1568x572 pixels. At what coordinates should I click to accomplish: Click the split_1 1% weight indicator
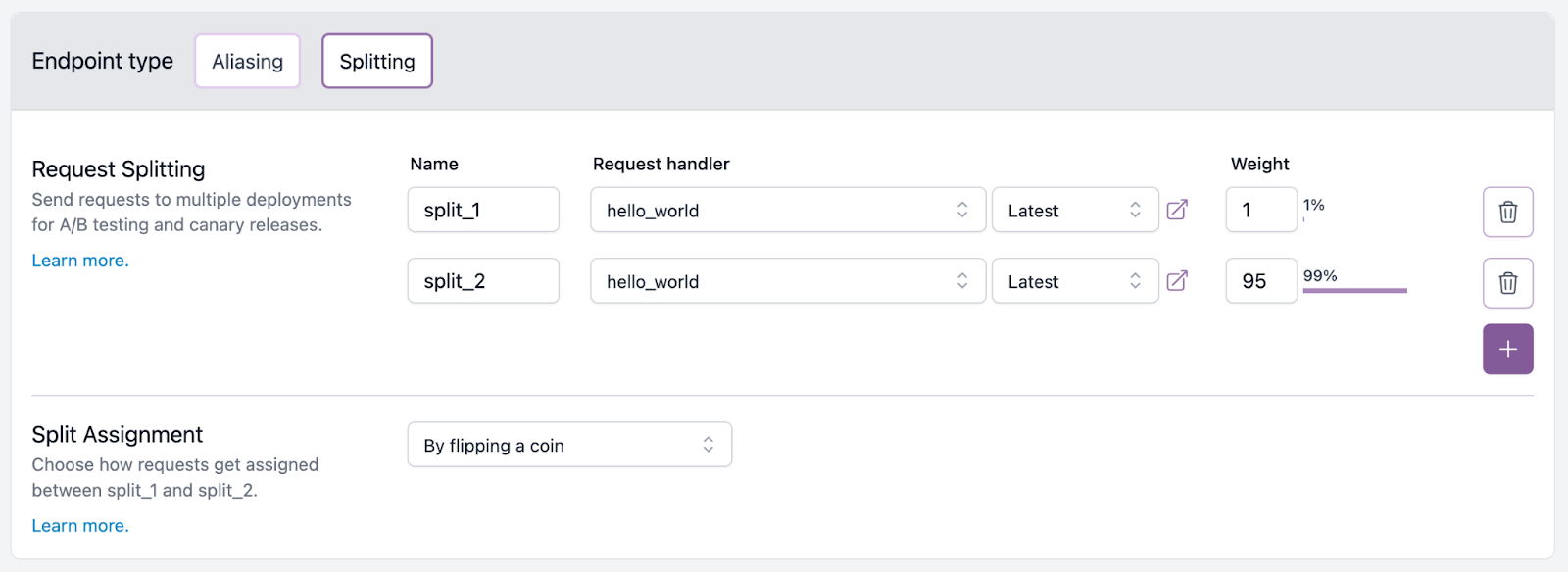click(1314, 206)
